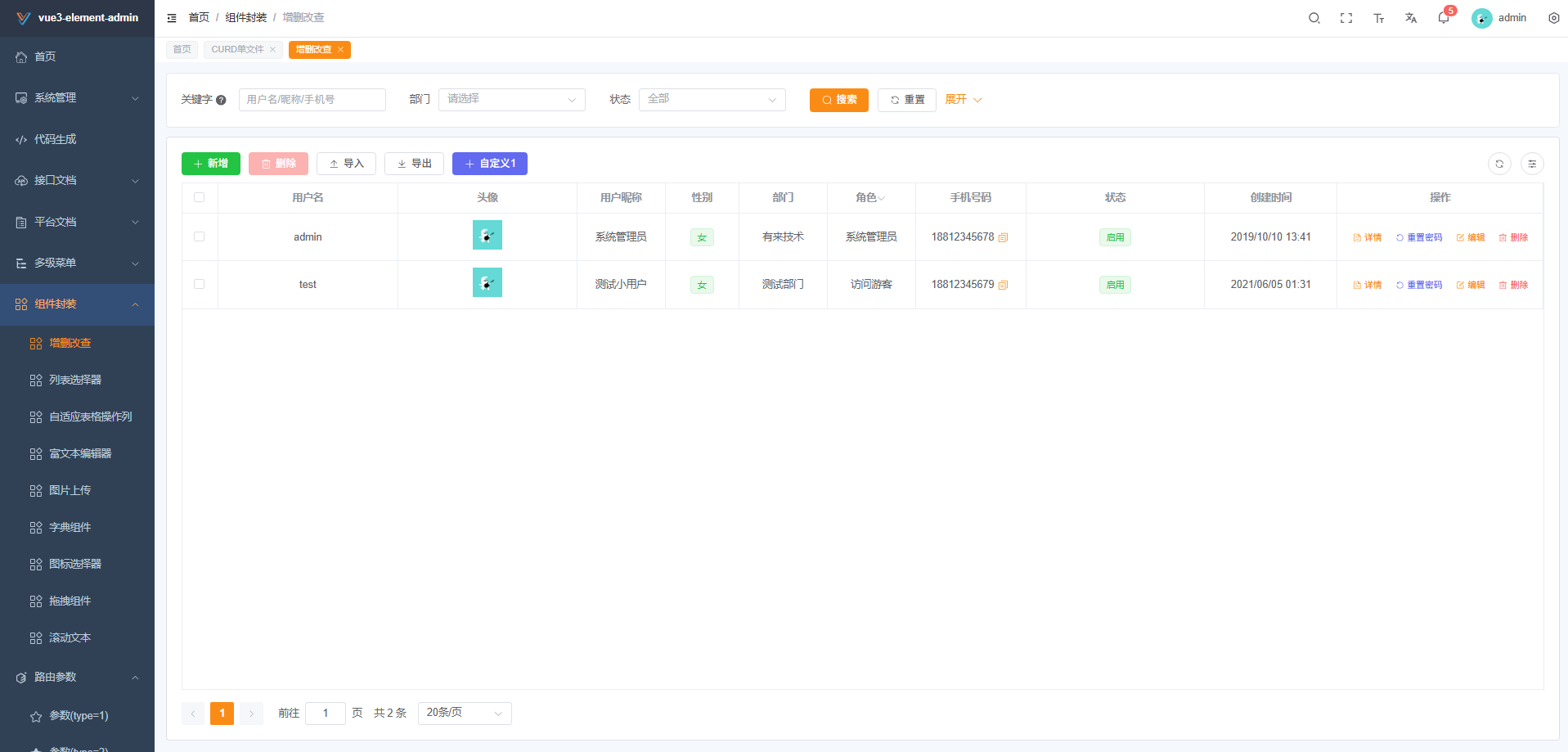1568x752 pixels.
Task: Click the page number input field
Action: point(325,713)
